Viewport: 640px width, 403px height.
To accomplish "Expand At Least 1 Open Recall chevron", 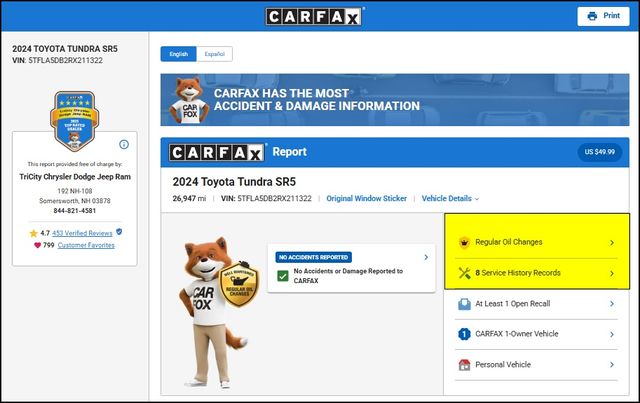I will tap(612, 304).
